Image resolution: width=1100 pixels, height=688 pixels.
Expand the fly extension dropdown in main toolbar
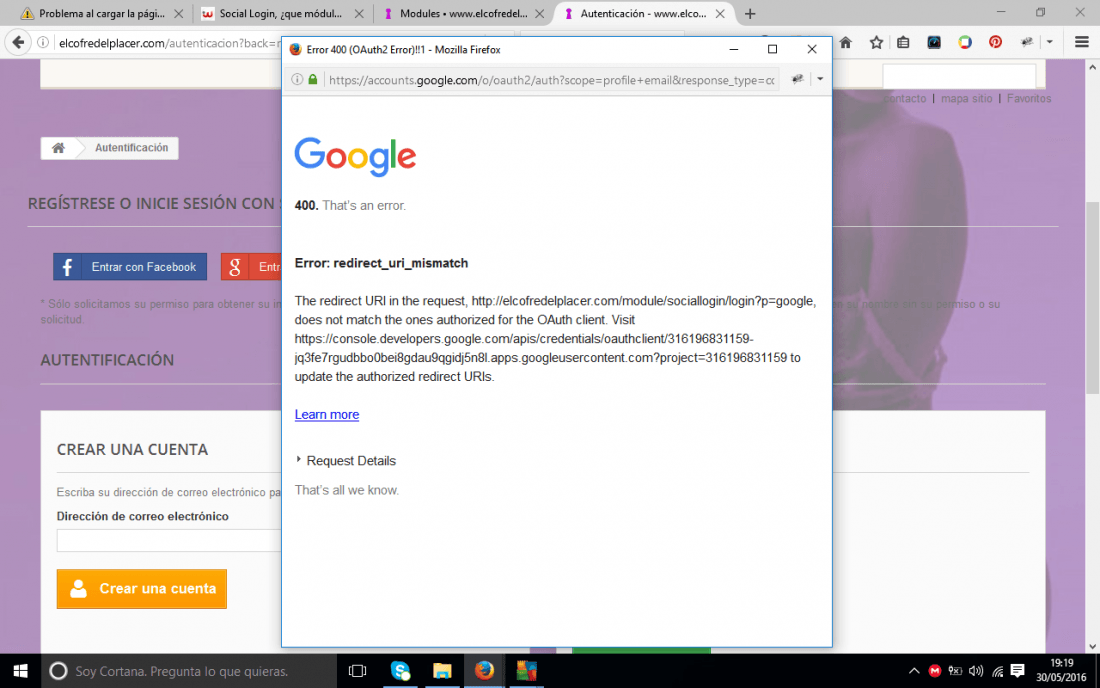click(x=1049, y=43)
